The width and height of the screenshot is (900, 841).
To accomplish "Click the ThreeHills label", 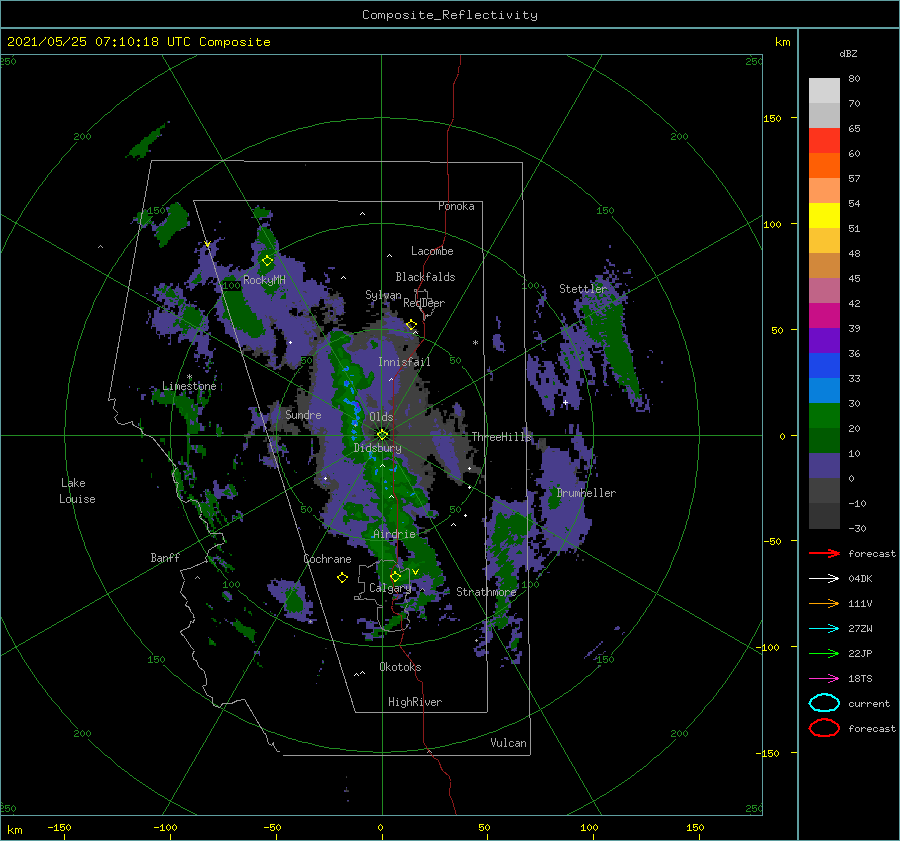I will point(501,437).
